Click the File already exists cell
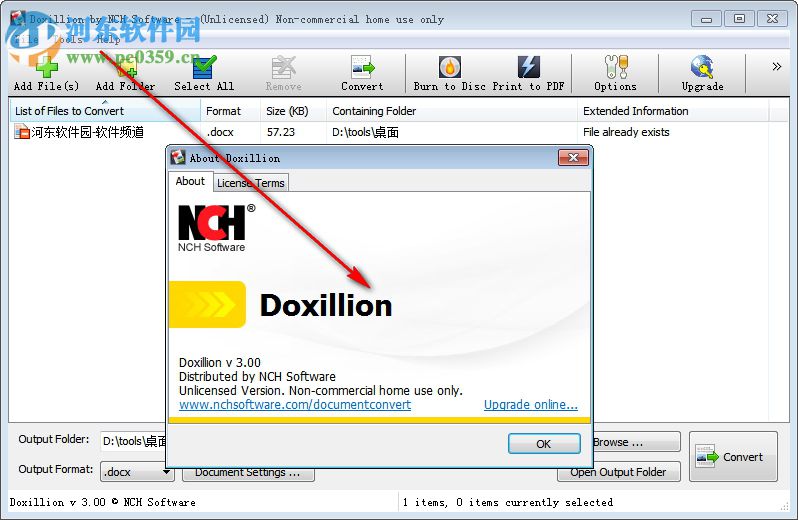The width and height of the screenshot is (798, 520). [626, 132]
